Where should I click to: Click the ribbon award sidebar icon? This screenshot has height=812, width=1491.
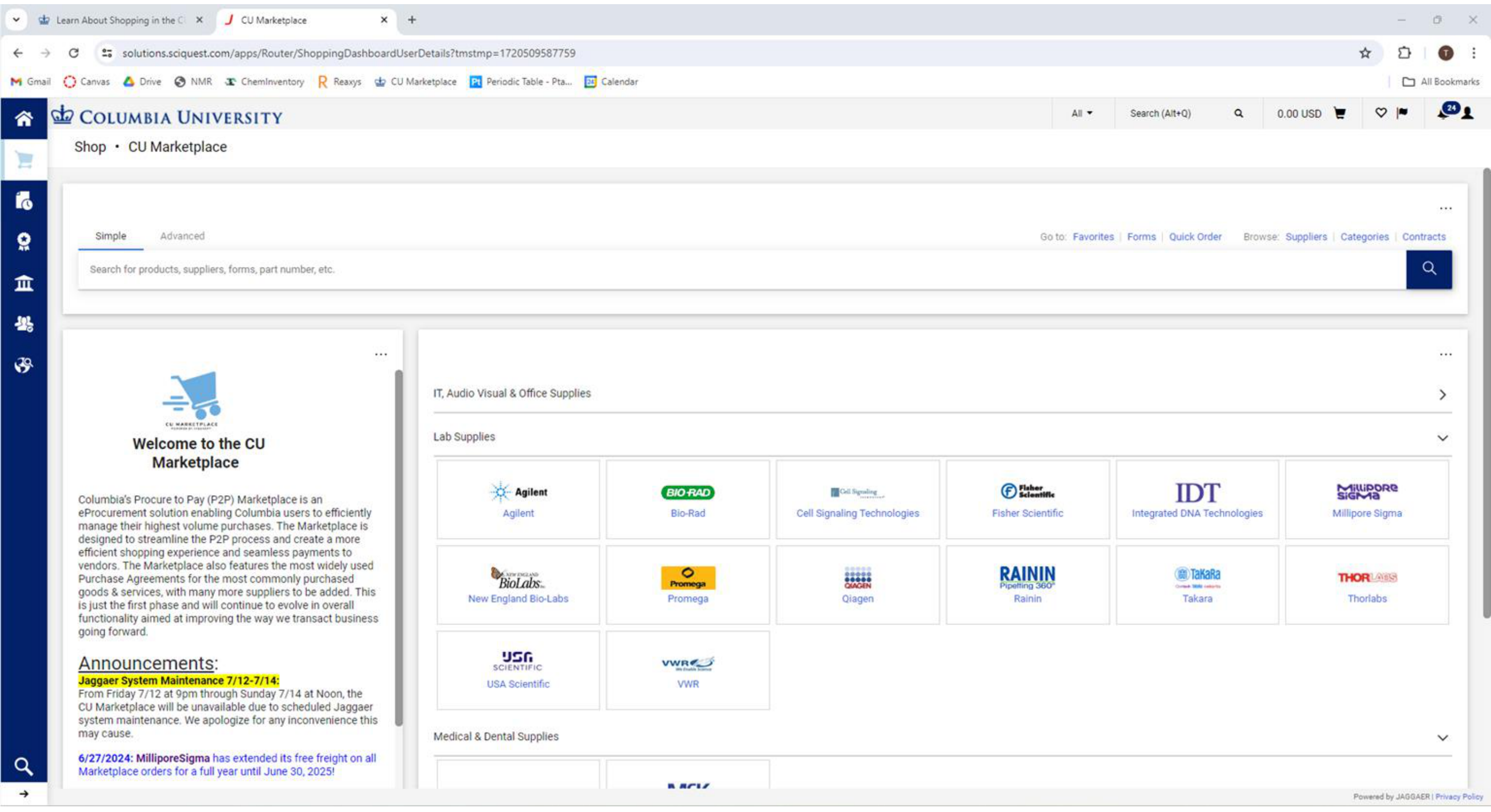(24, 241)
